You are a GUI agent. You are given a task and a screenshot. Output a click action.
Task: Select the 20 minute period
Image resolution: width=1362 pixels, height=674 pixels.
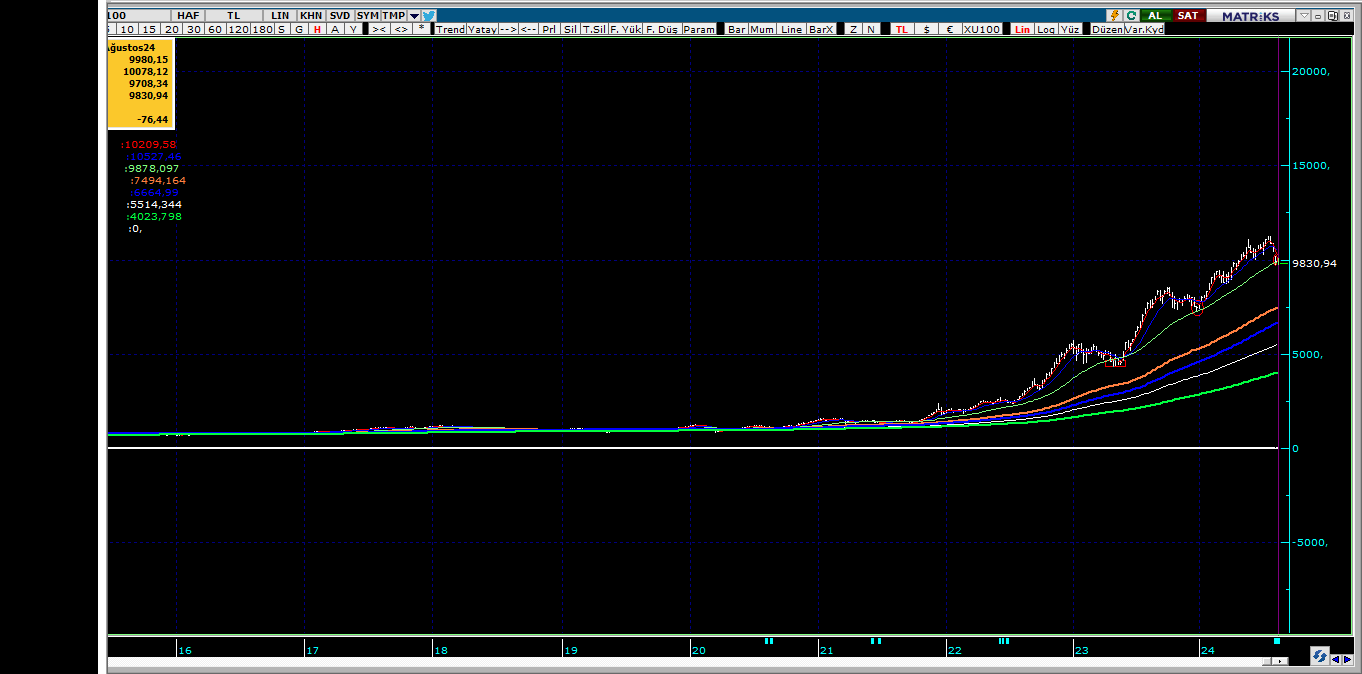tap(171, 29)
